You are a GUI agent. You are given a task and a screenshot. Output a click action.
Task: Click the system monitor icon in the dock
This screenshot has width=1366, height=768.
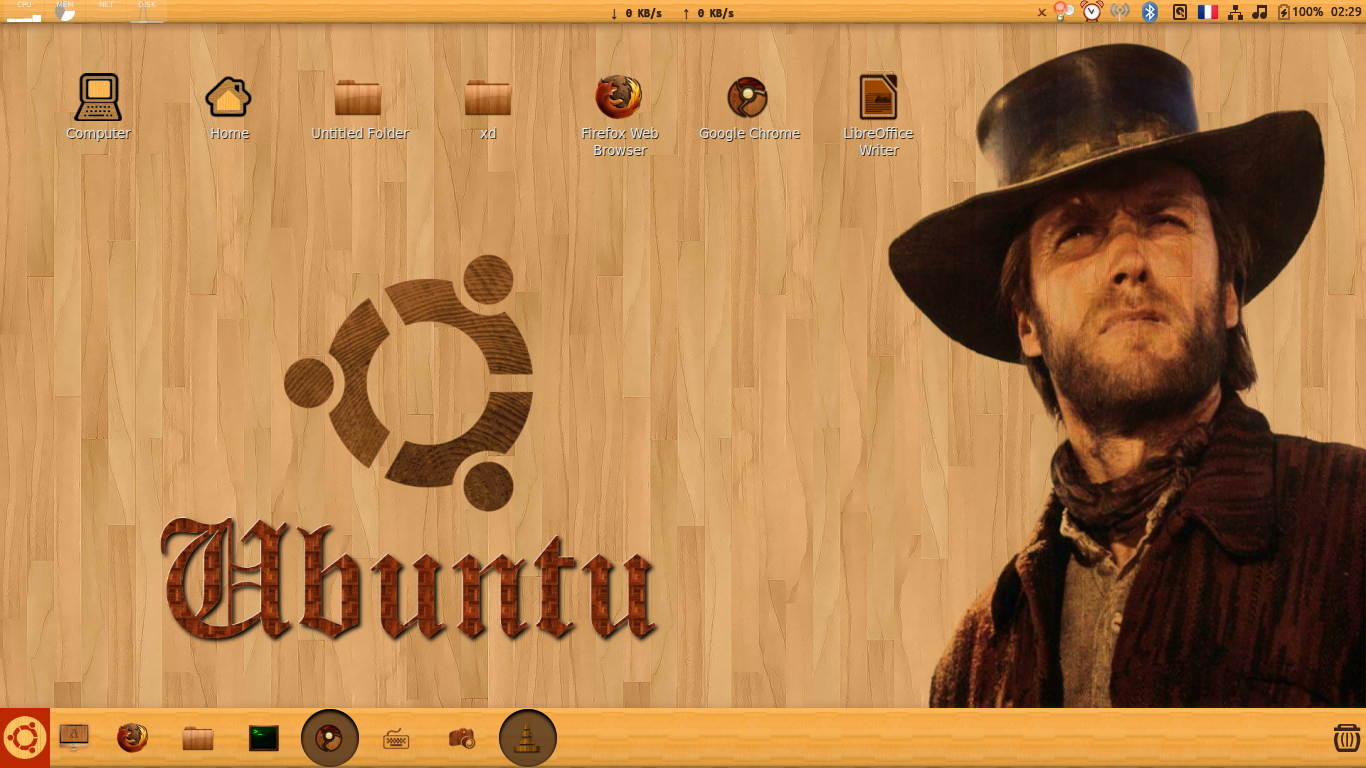click(x=74, y=738)
